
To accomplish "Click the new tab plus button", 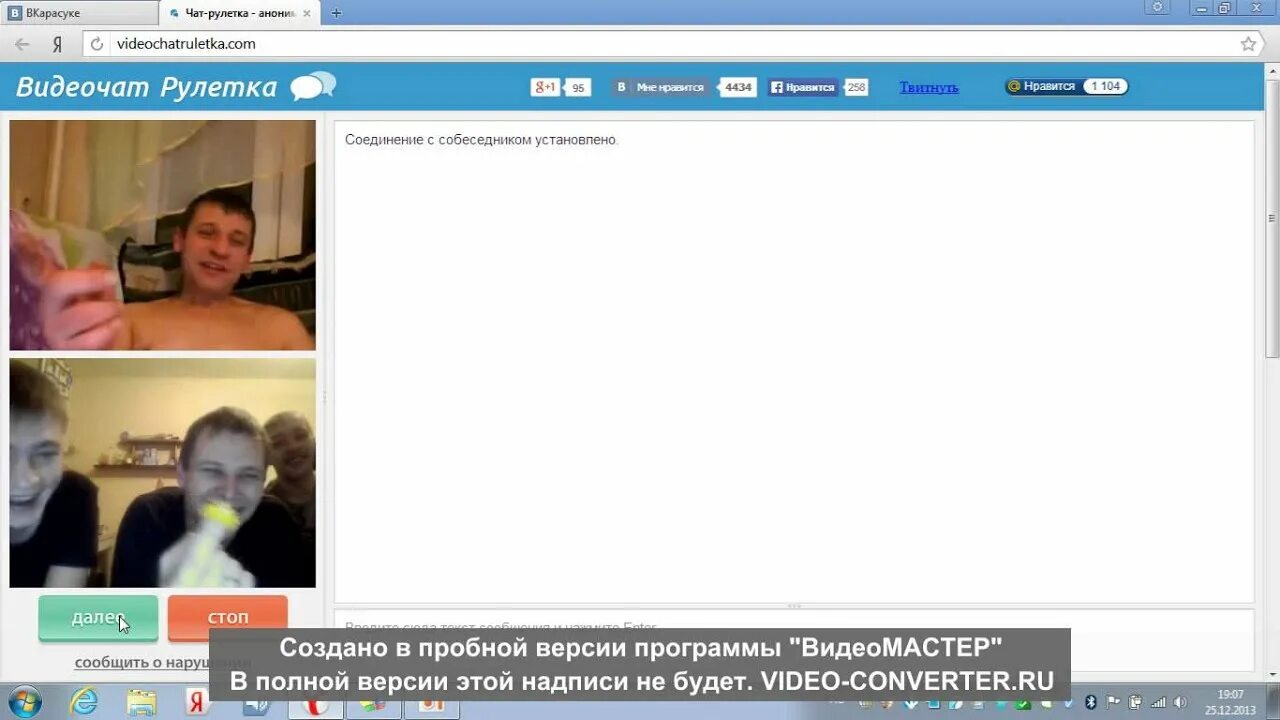I will (335, 13).
